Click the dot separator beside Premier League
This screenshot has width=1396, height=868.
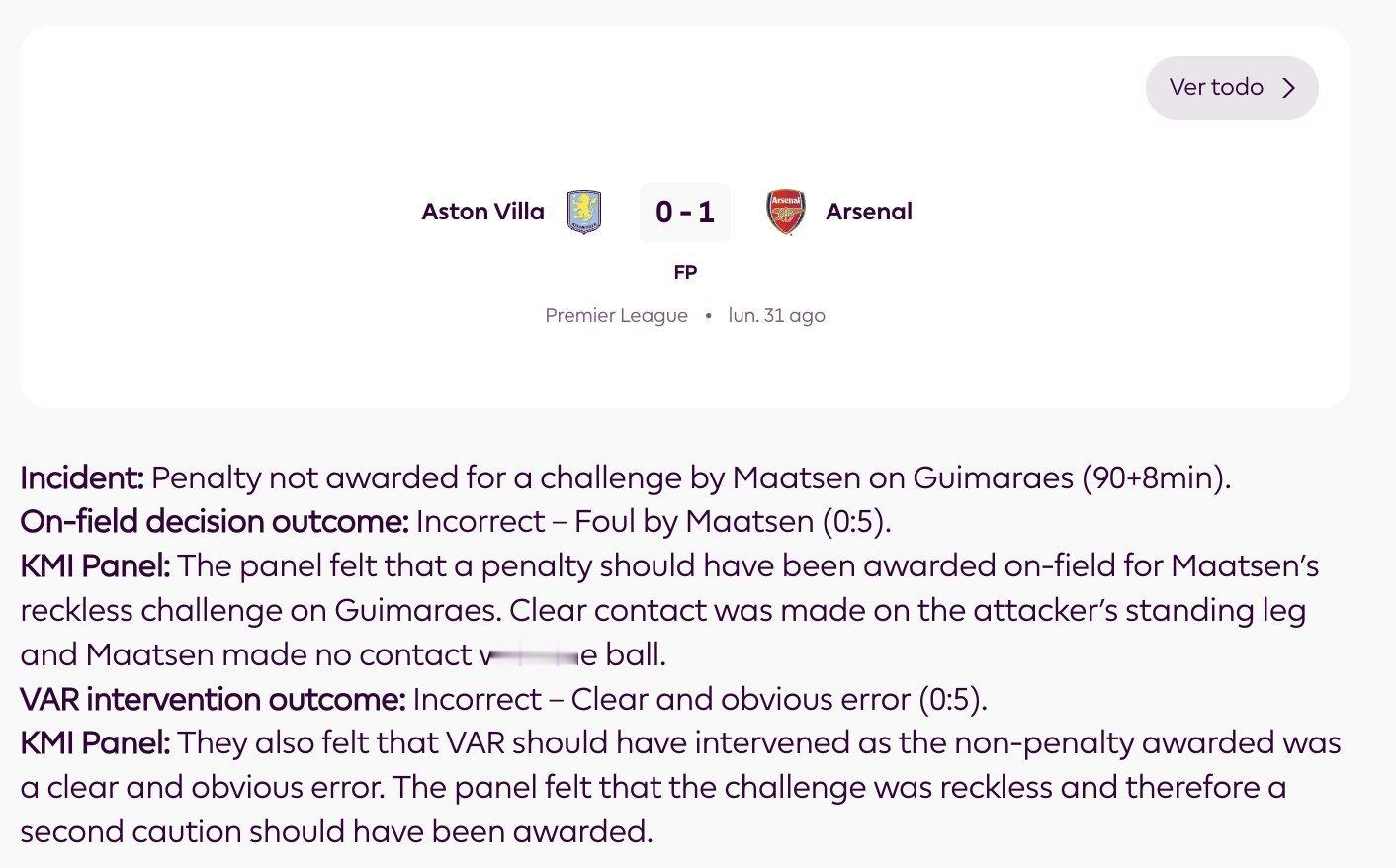(x=708, y=316)
